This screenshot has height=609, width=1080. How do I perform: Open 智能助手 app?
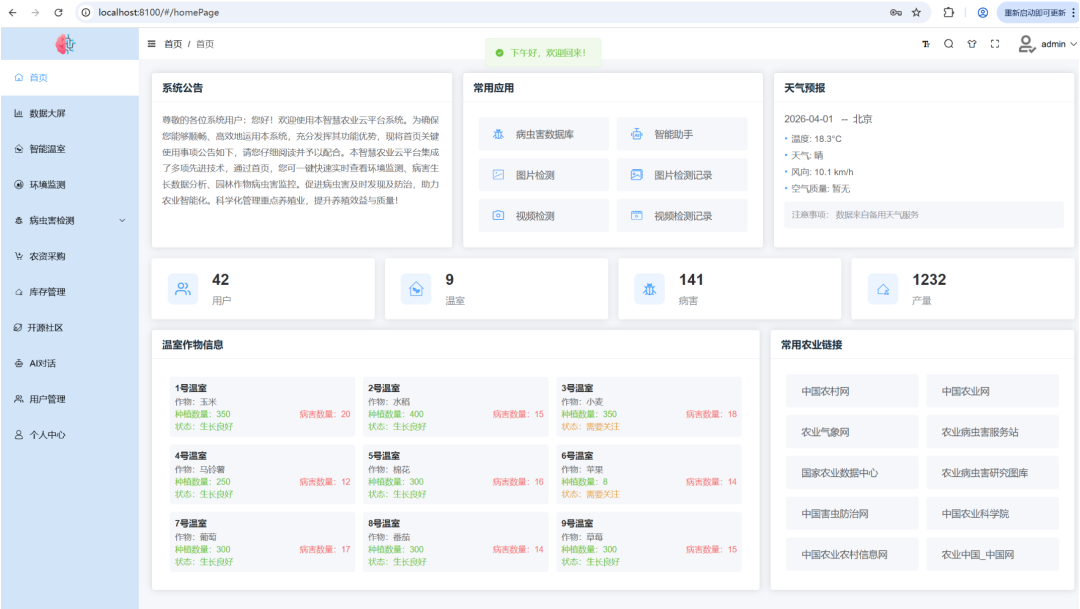(x=682, y=134)
